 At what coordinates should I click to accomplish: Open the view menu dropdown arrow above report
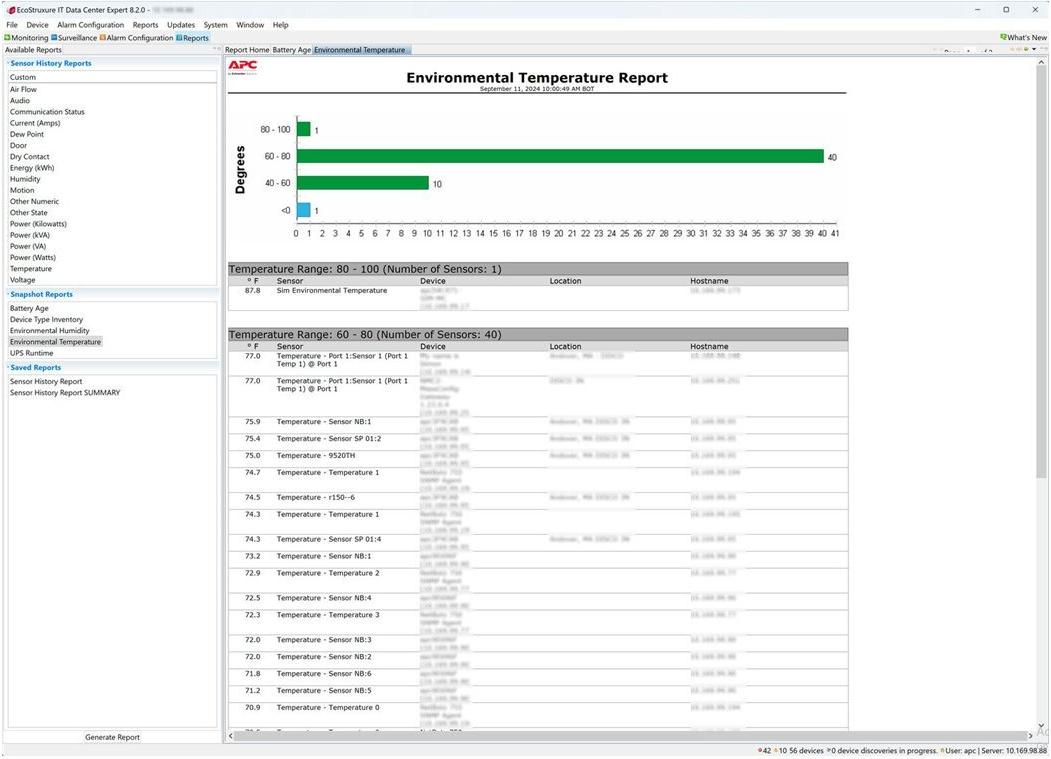pyautogui.click(x=1034, y=50)
